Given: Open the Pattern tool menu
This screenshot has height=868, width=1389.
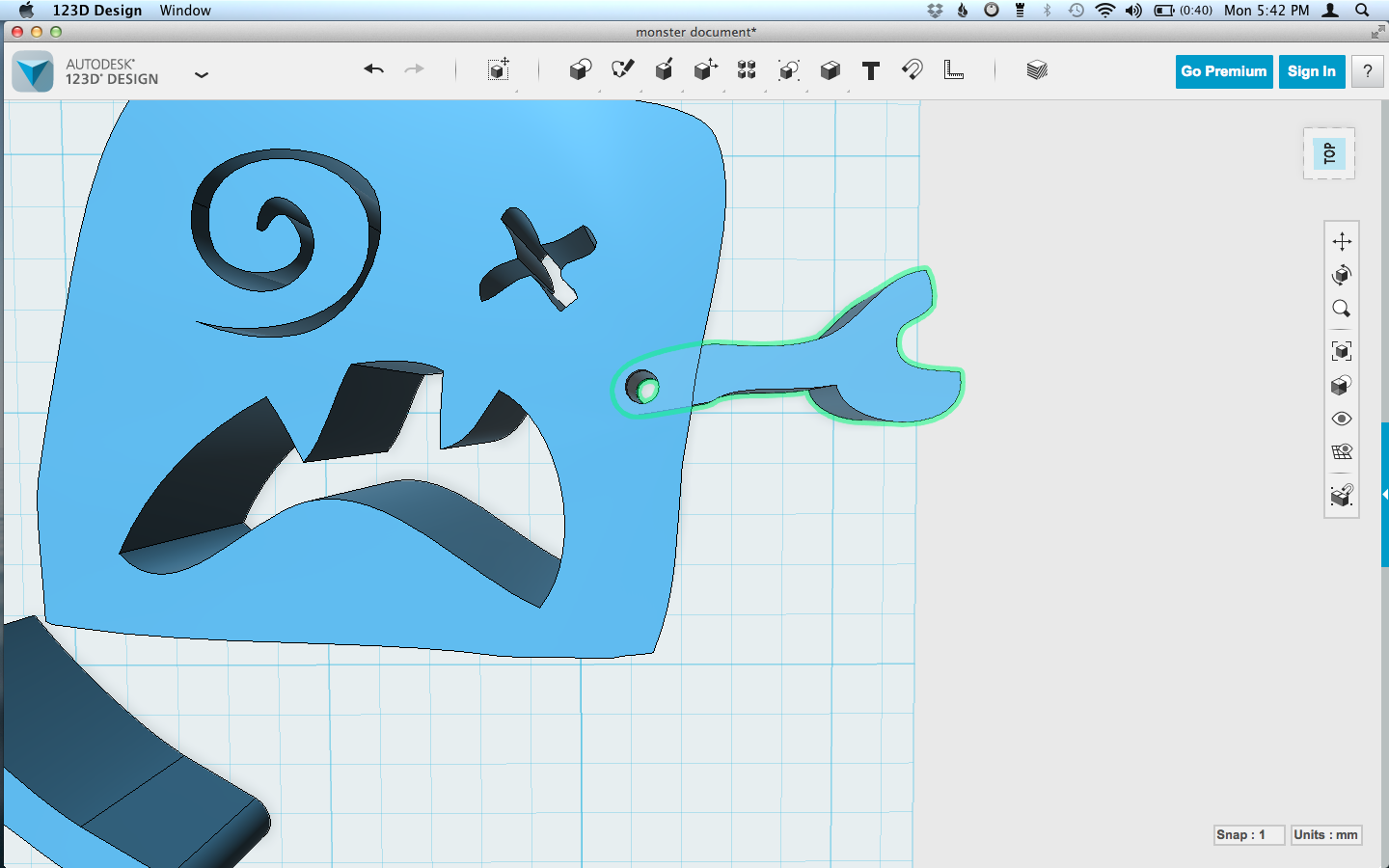Looking at the screenshot, I should (747, 69).
